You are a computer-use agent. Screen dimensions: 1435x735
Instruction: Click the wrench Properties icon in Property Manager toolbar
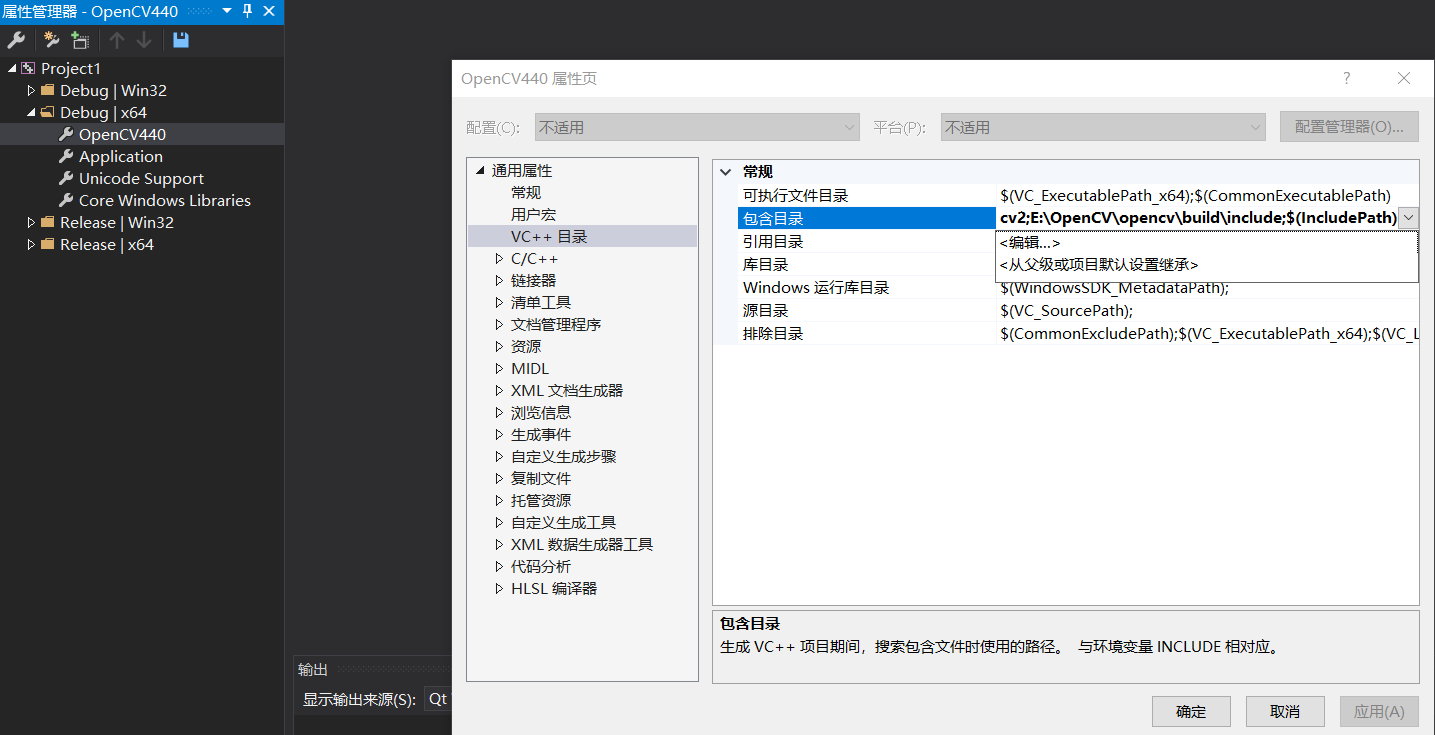[16, 40]
